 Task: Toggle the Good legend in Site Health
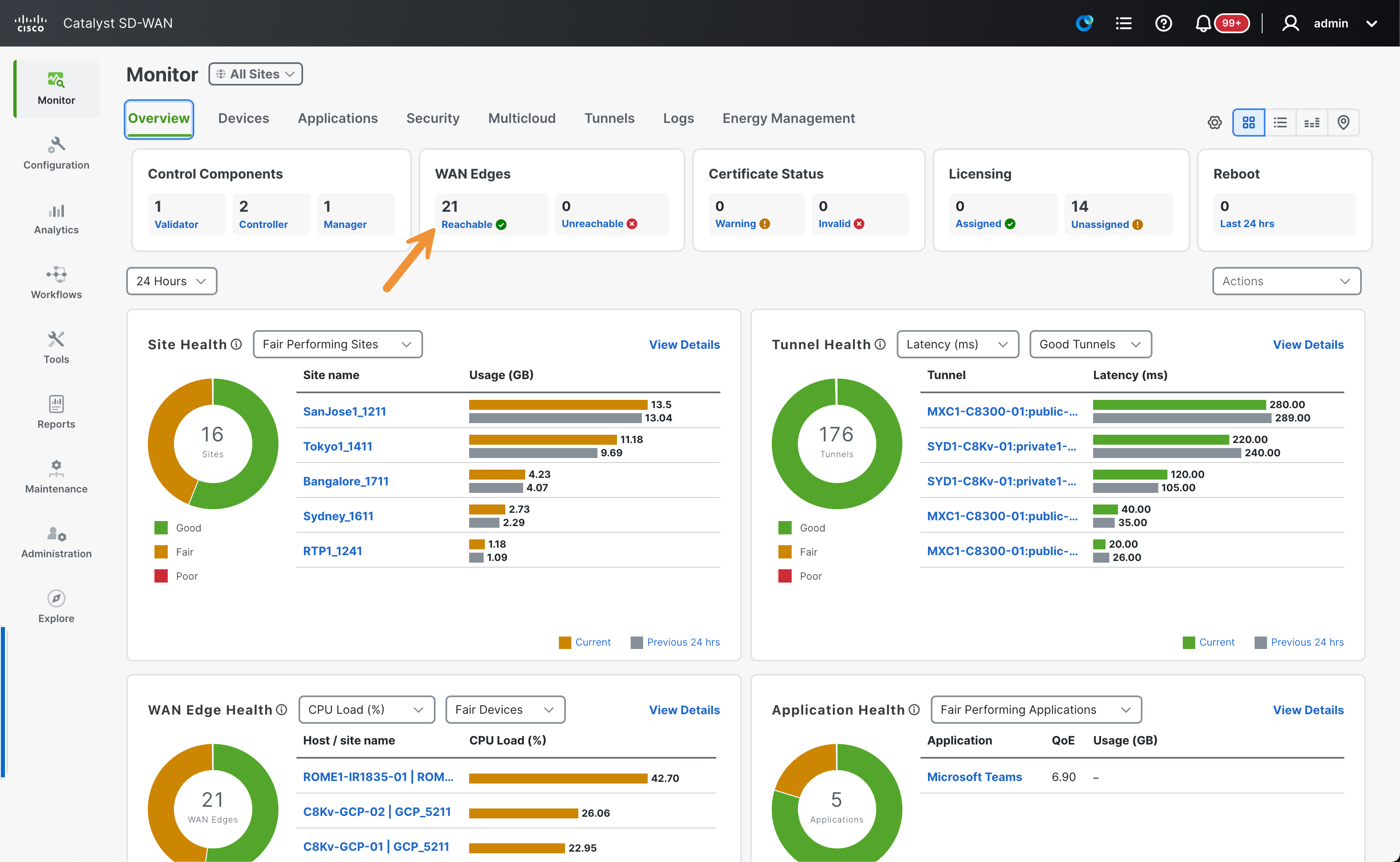tap(177, 528)
